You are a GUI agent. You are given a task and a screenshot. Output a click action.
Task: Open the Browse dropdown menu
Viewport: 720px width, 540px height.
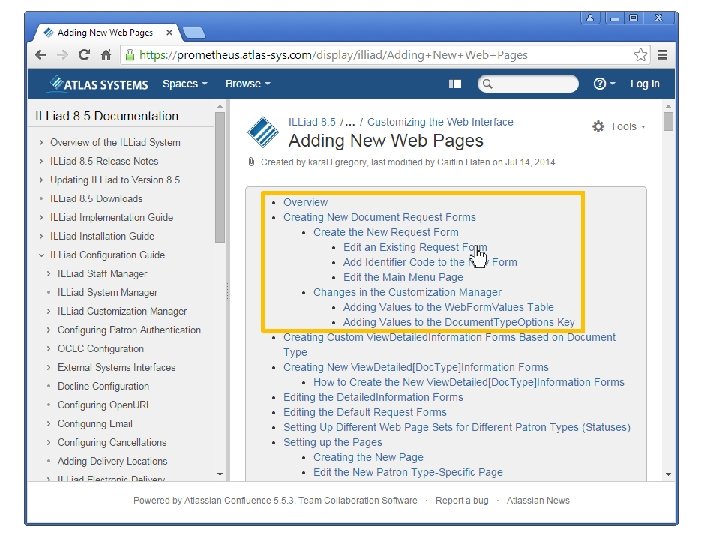coord(248,84)
